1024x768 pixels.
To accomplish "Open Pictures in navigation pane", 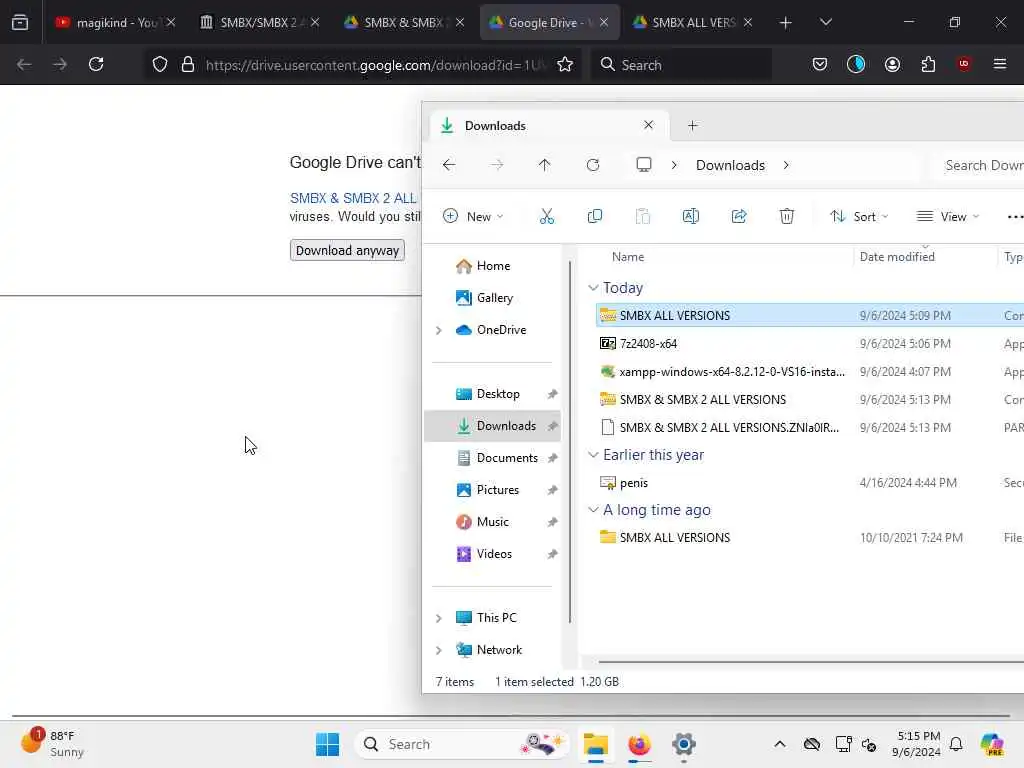I will pos(498,490).
